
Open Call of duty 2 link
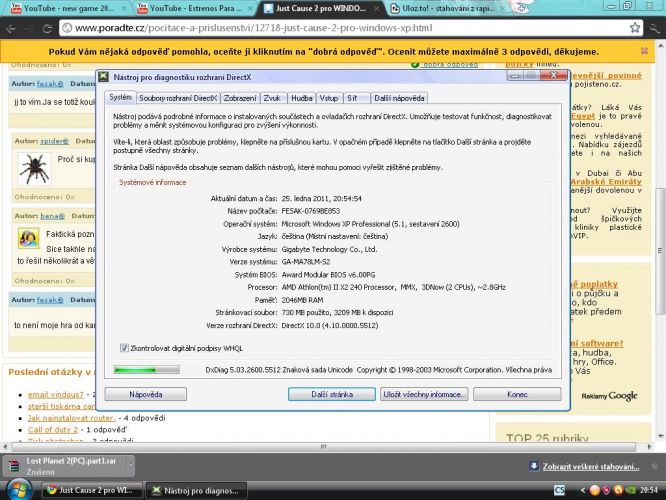tap(53, 429)
